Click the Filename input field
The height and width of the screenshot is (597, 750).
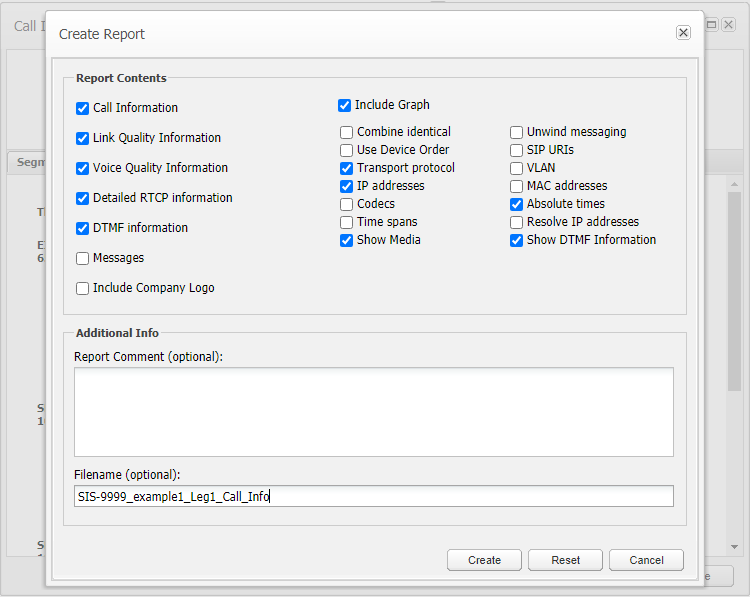[373, 496]
